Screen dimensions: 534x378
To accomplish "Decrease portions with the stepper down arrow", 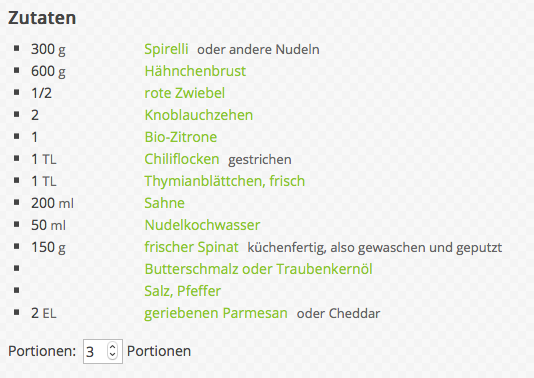I will [x=112, y=355].
